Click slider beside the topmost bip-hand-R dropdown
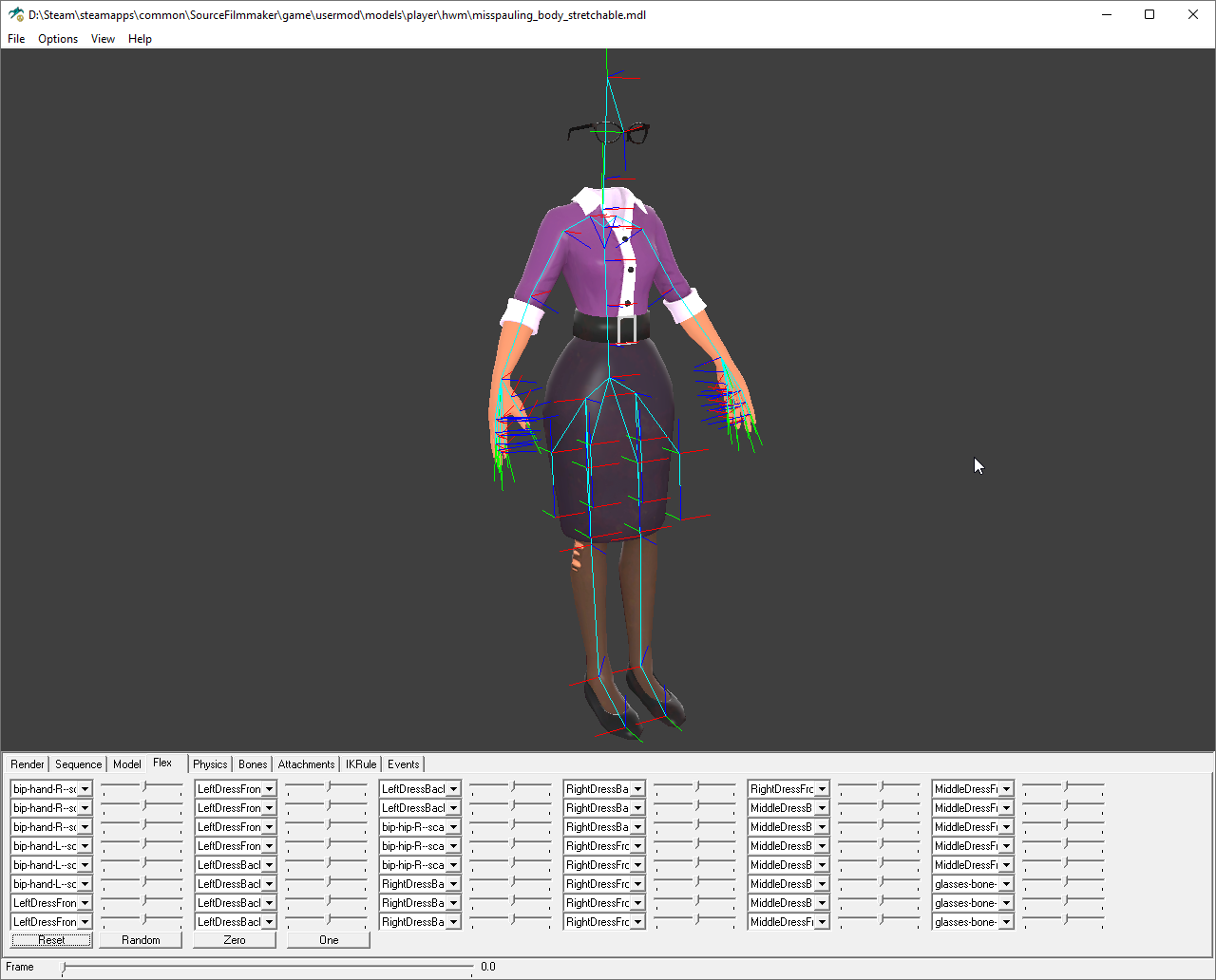Viewport: 1216px width, 980px height. [142, 788]
